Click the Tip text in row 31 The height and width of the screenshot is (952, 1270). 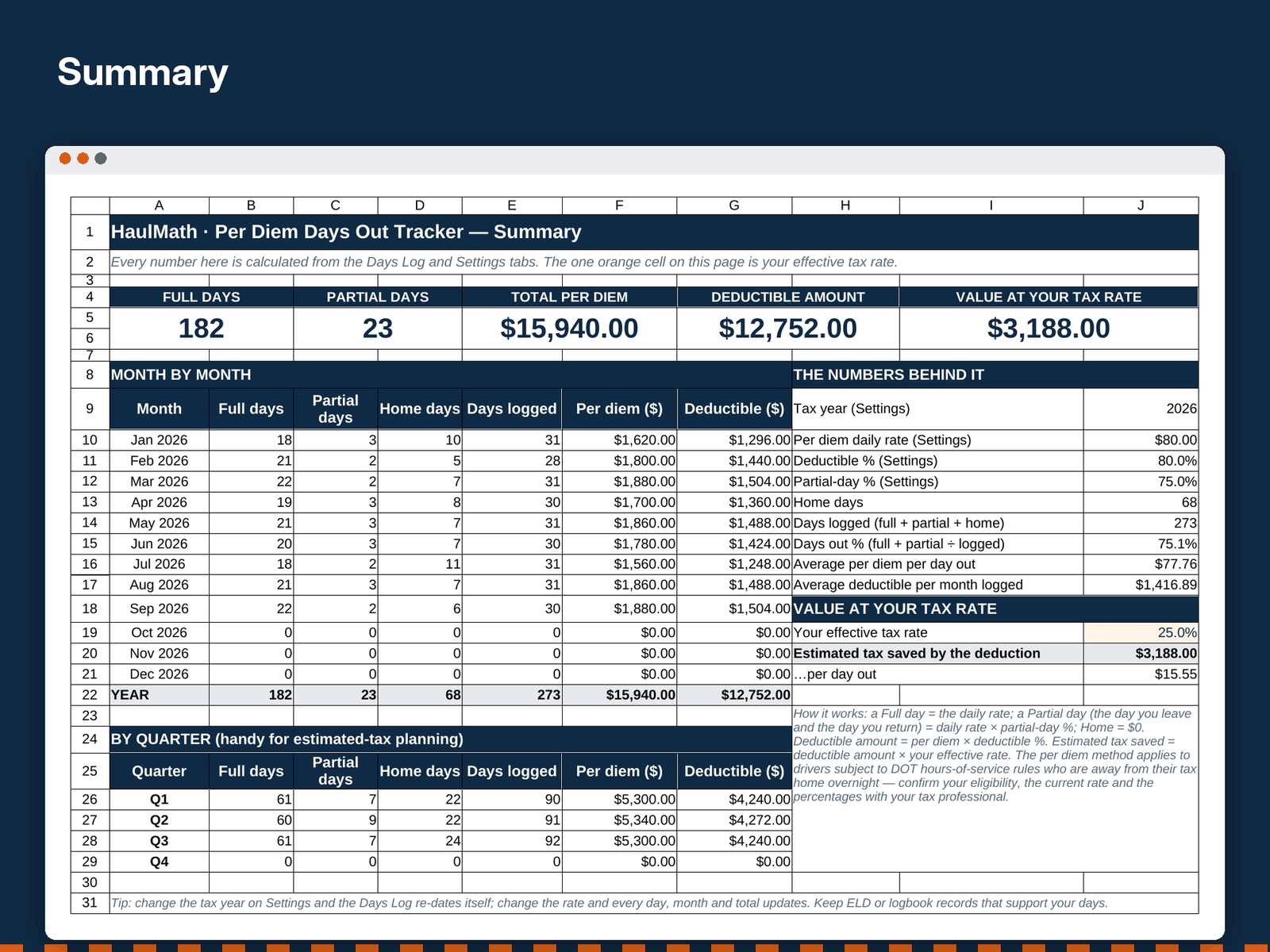(610, 903)
